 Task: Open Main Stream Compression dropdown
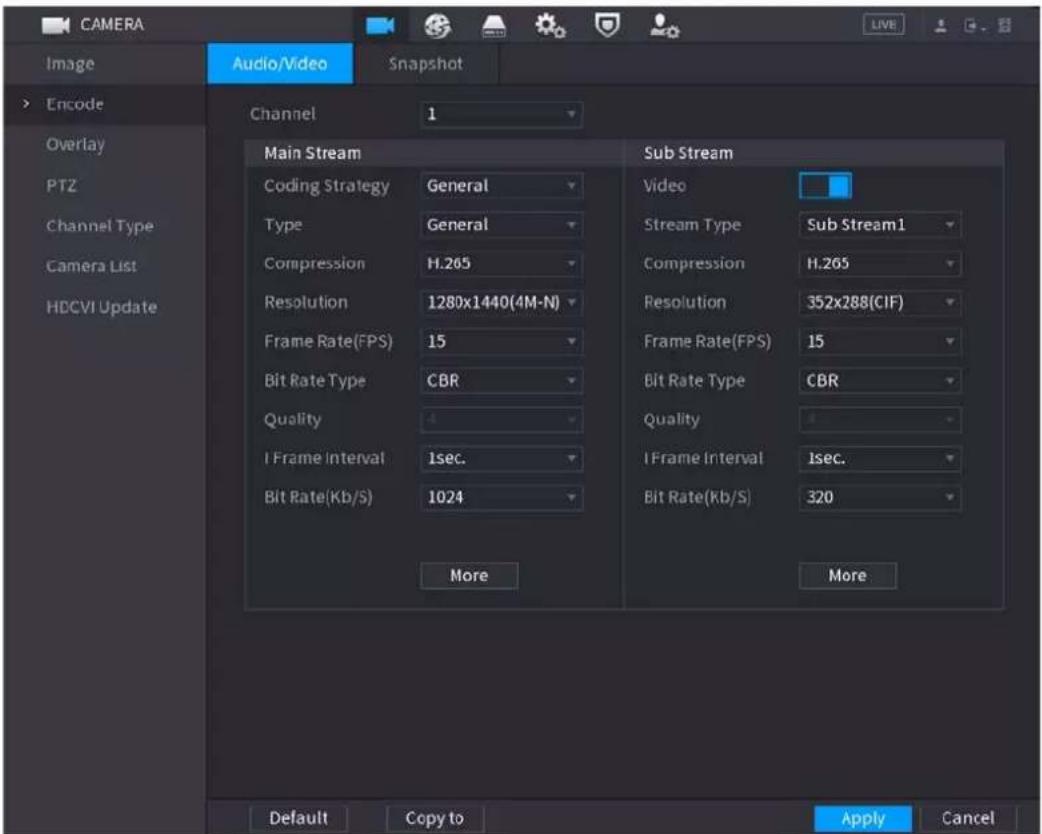(501, 264)
